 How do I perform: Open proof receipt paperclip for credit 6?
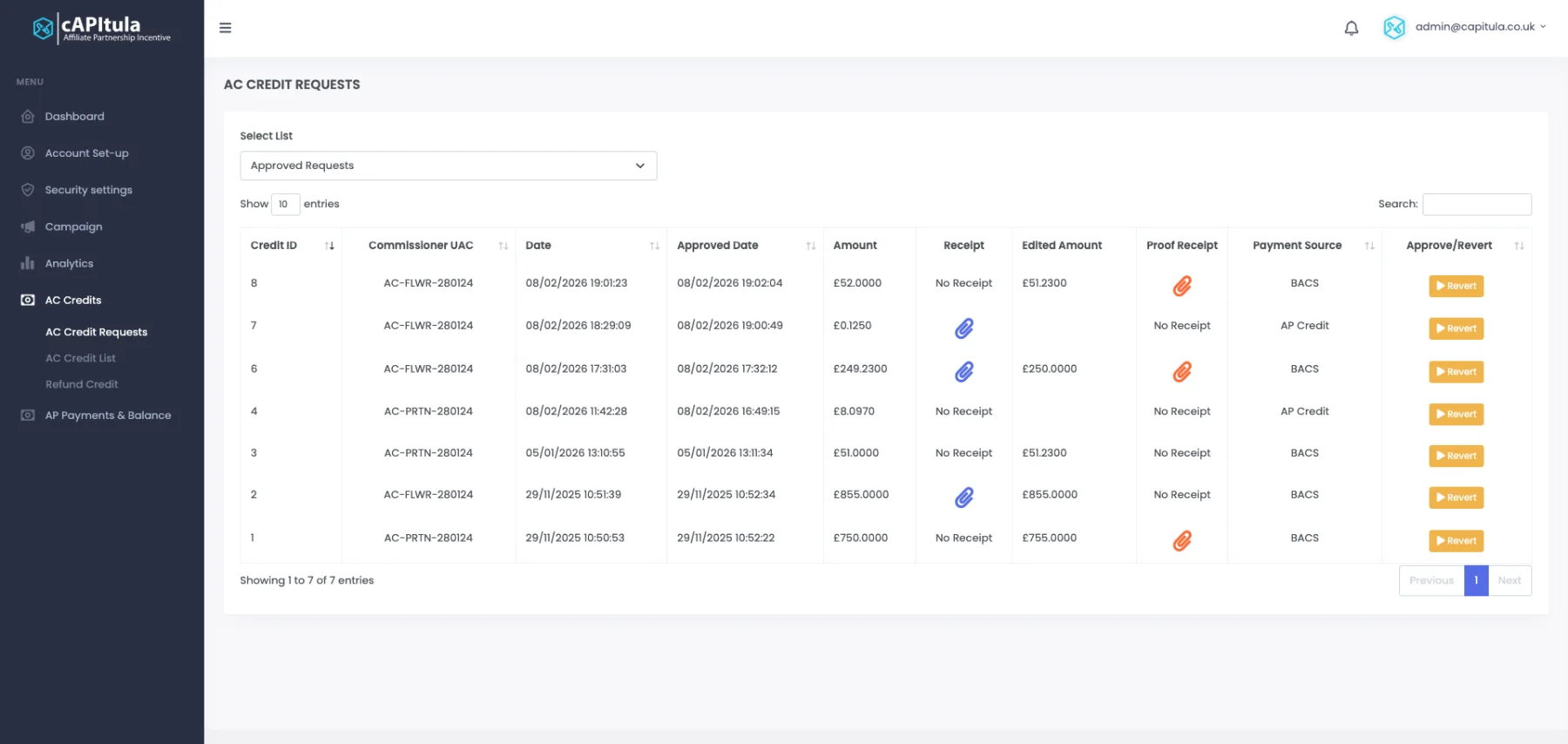(x=1182, y=372)
